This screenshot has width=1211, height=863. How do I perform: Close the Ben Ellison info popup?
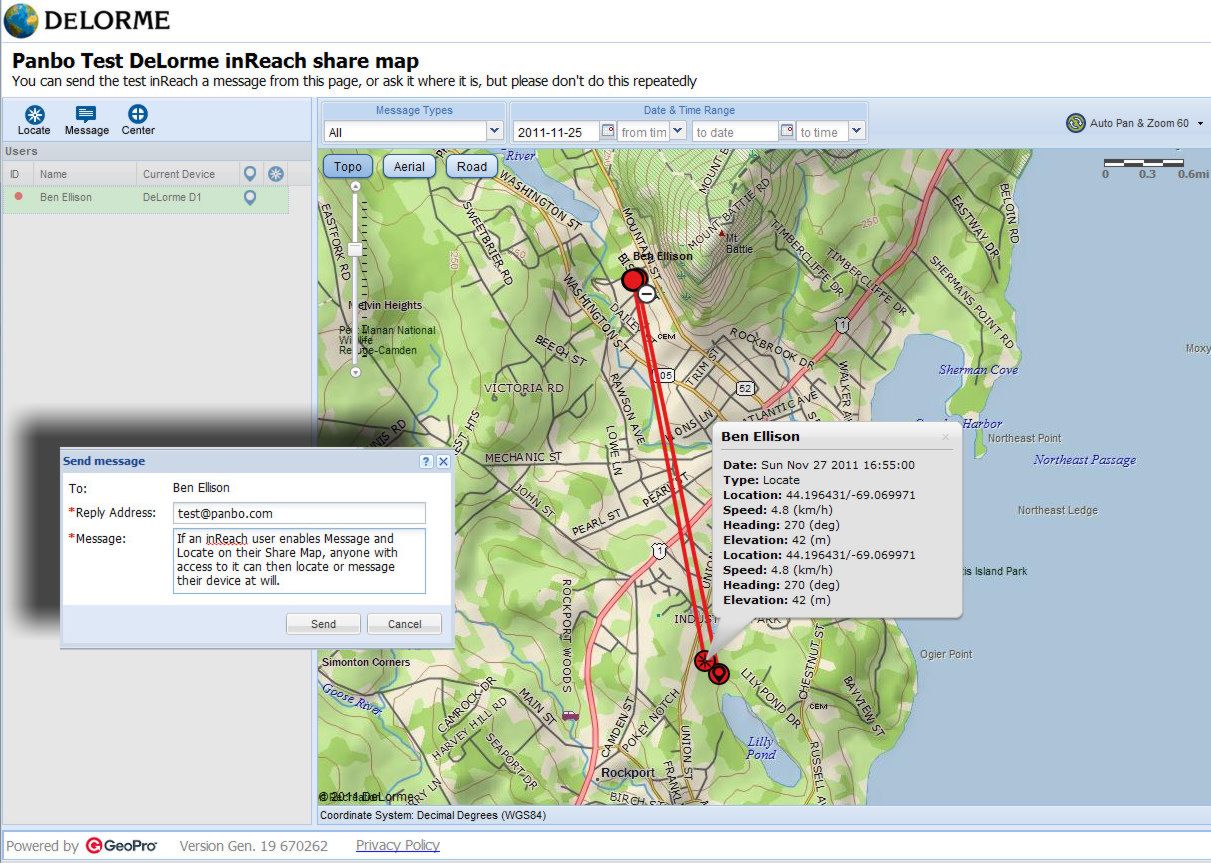coord(945,437)
